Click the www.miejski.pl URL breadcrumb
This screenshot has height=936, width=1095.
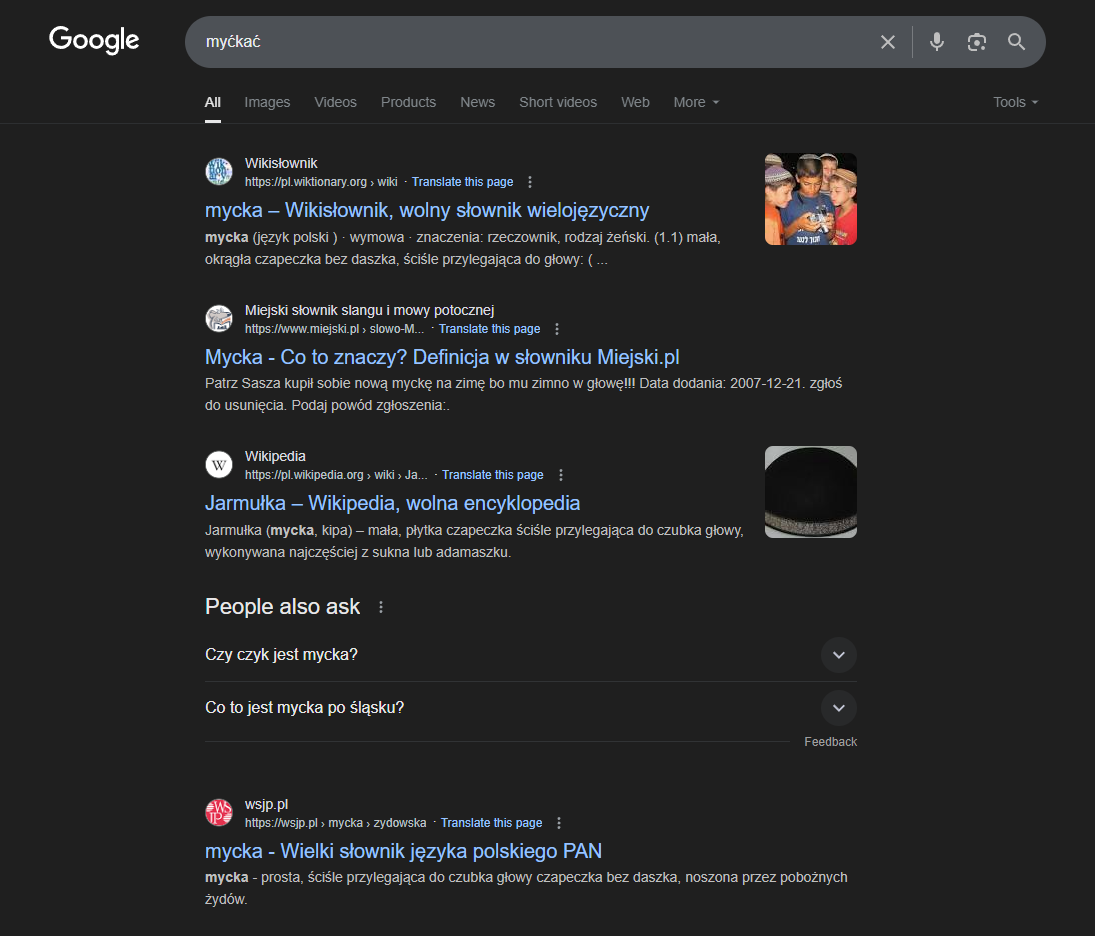pyautogui.click(x=335, y=329)
